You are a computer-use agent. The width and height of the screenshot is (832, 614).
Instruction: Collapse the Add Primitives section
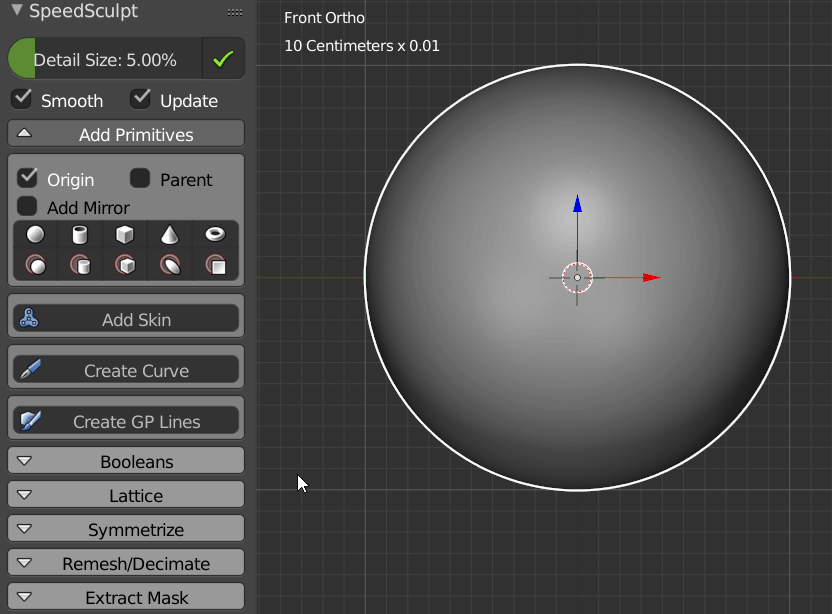(x=125, y=133)
